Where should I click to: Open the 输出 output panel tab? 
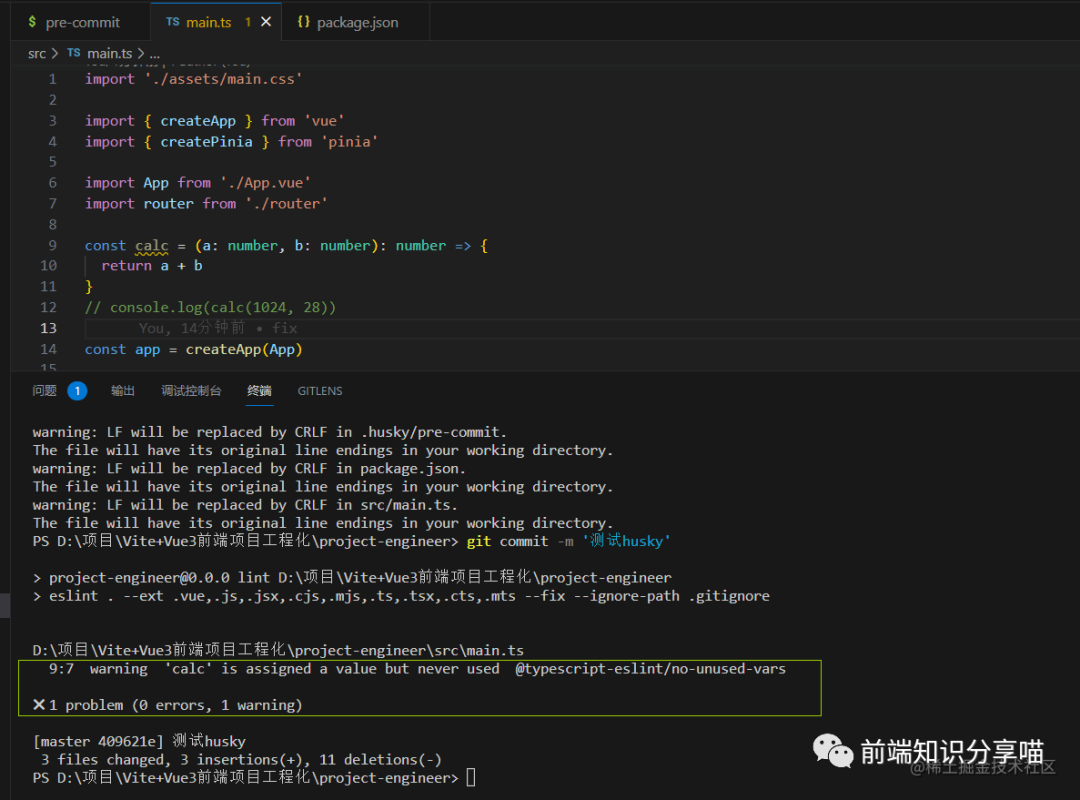click(x=123, y=391)
